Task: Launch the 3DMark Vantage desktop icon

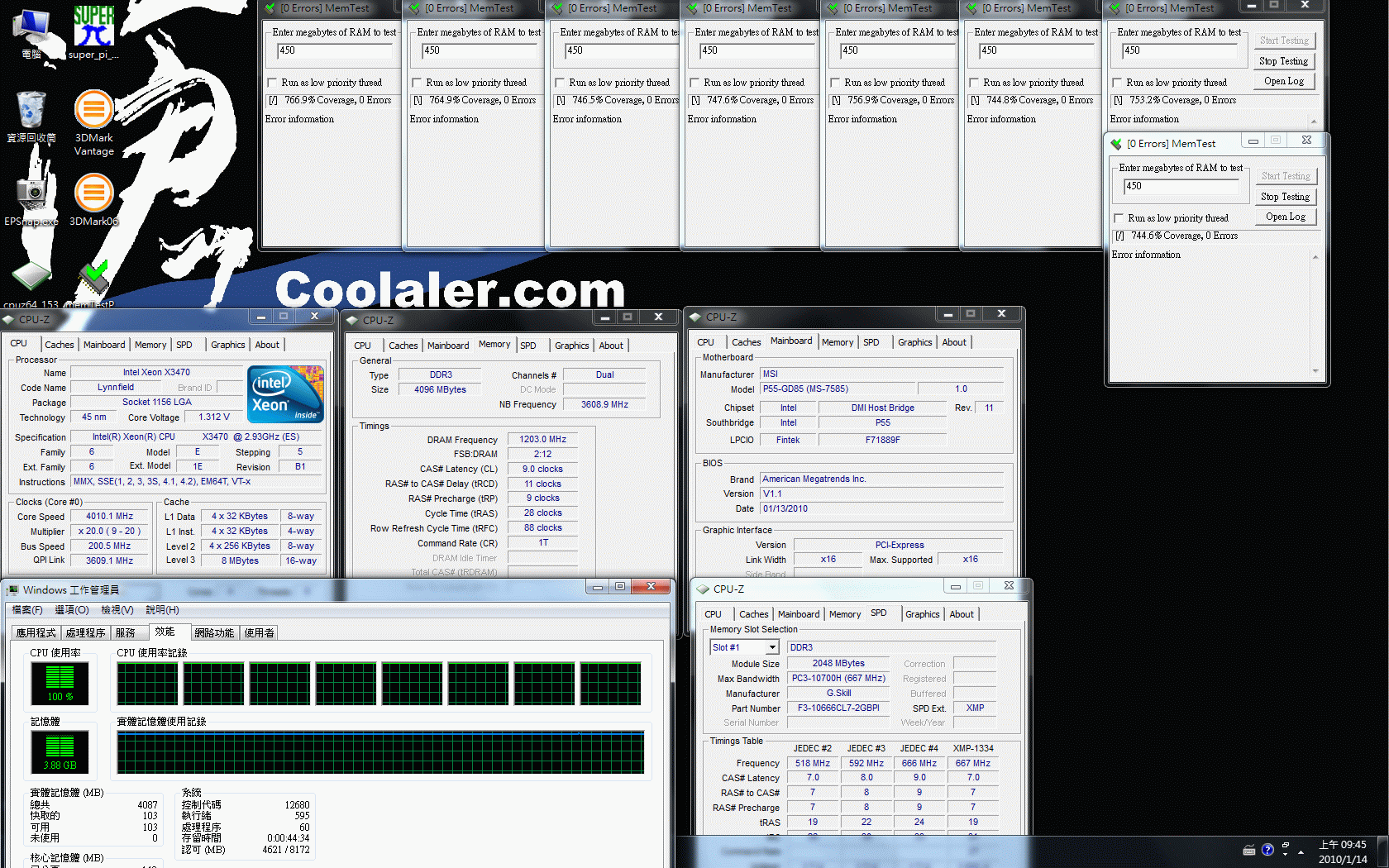Action: [x=94, y=122]
